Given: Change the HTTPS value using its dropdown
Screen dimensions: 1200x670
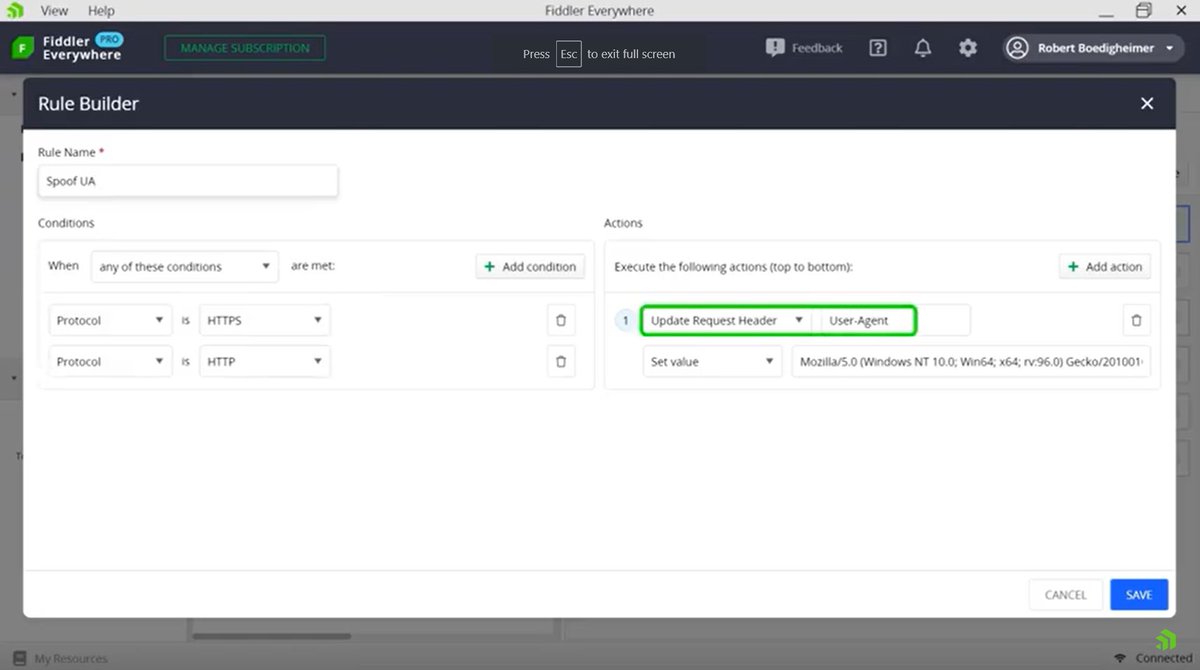Looking at the screenshot, I should pyautogui.click(x=264, y=319).
